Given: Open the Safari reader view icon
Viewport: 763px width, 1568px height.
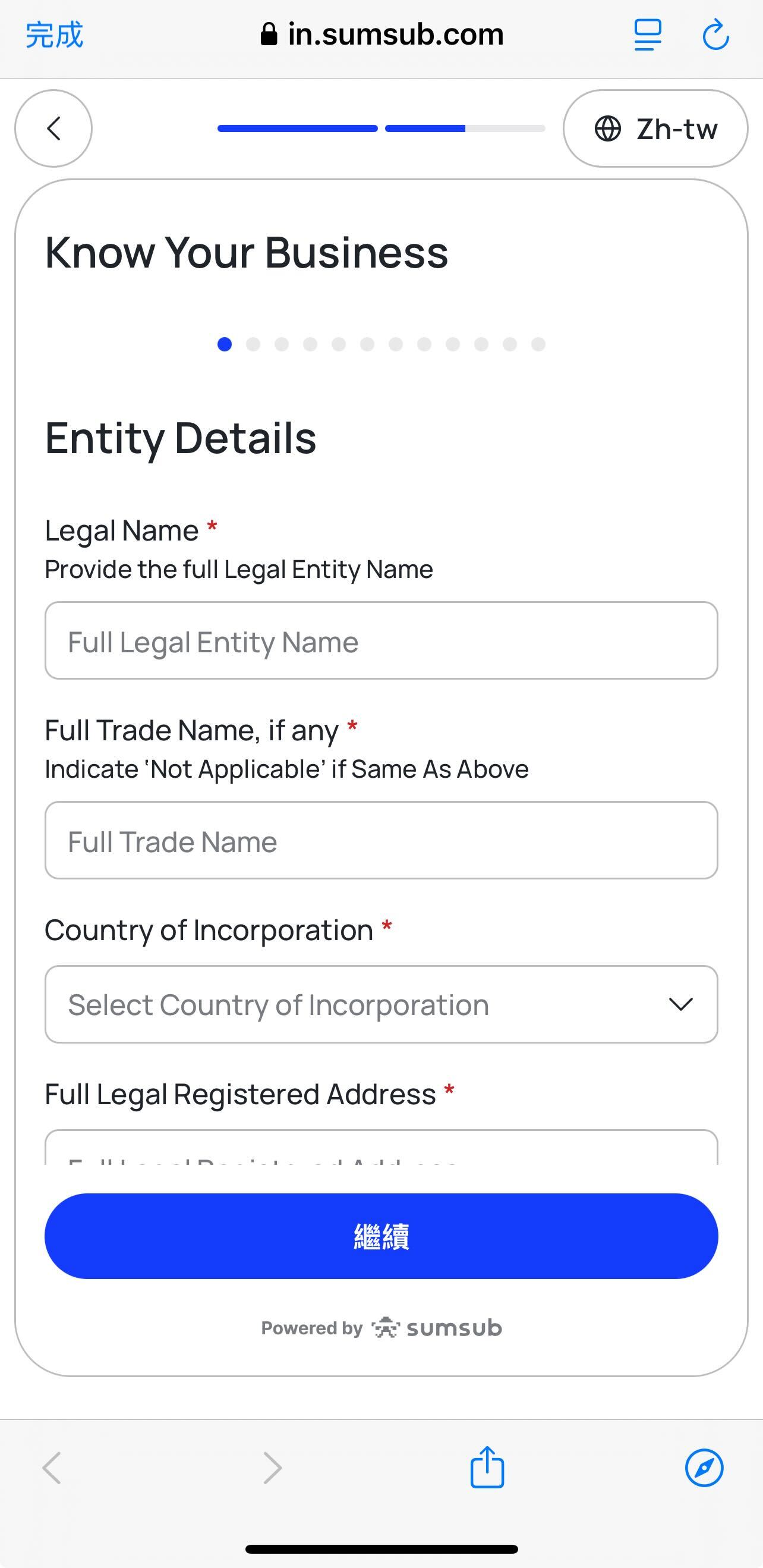Looking at the screenshot, I should 647,34.
